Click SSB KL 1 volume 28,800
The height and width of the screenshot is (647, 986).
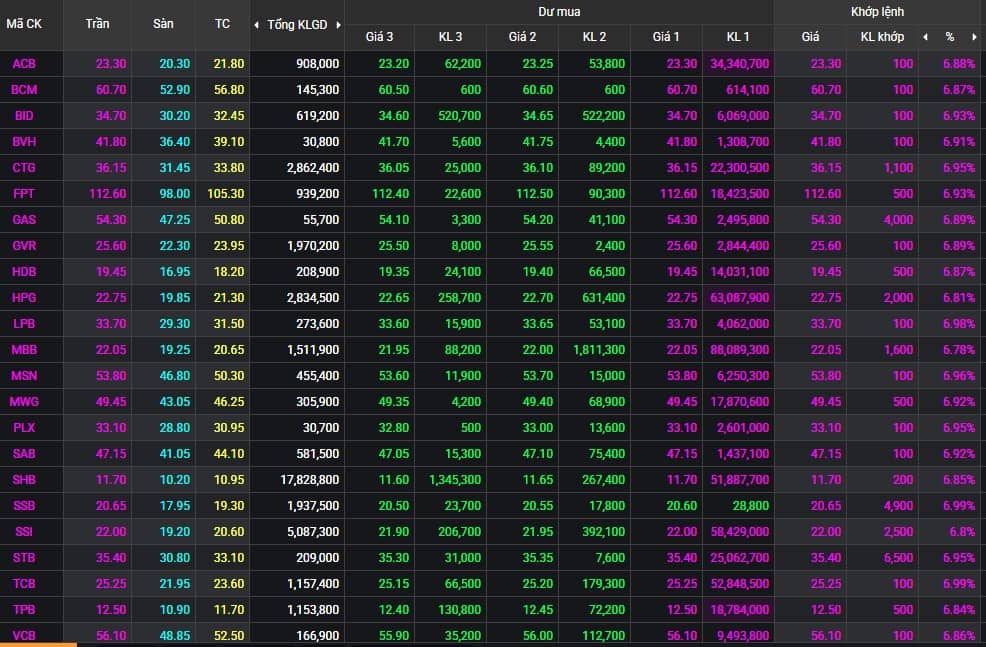pyautogui.click(x=751, y=506)
